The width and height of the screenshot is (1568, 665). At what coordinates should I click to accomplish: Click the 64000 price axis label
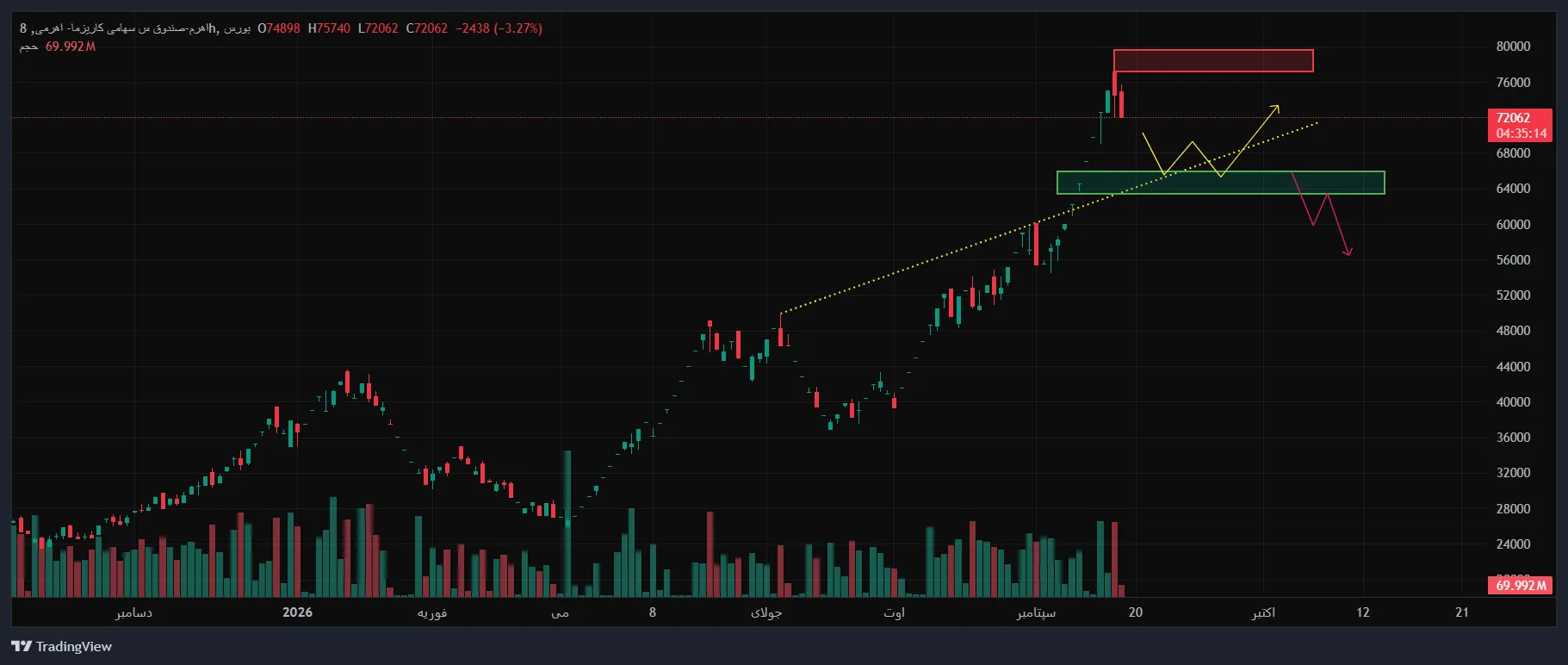(1513, 189)
